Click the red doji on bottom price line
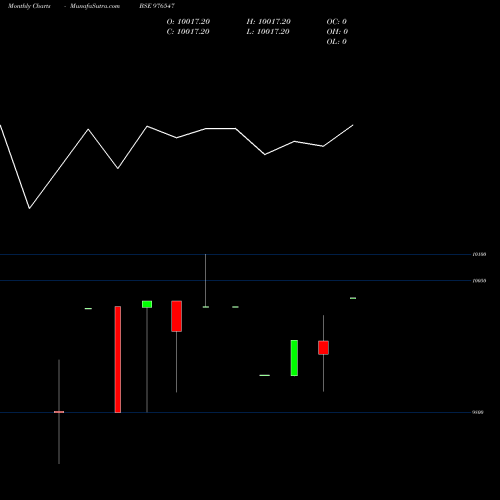The image size is (500, 500). 59,412
